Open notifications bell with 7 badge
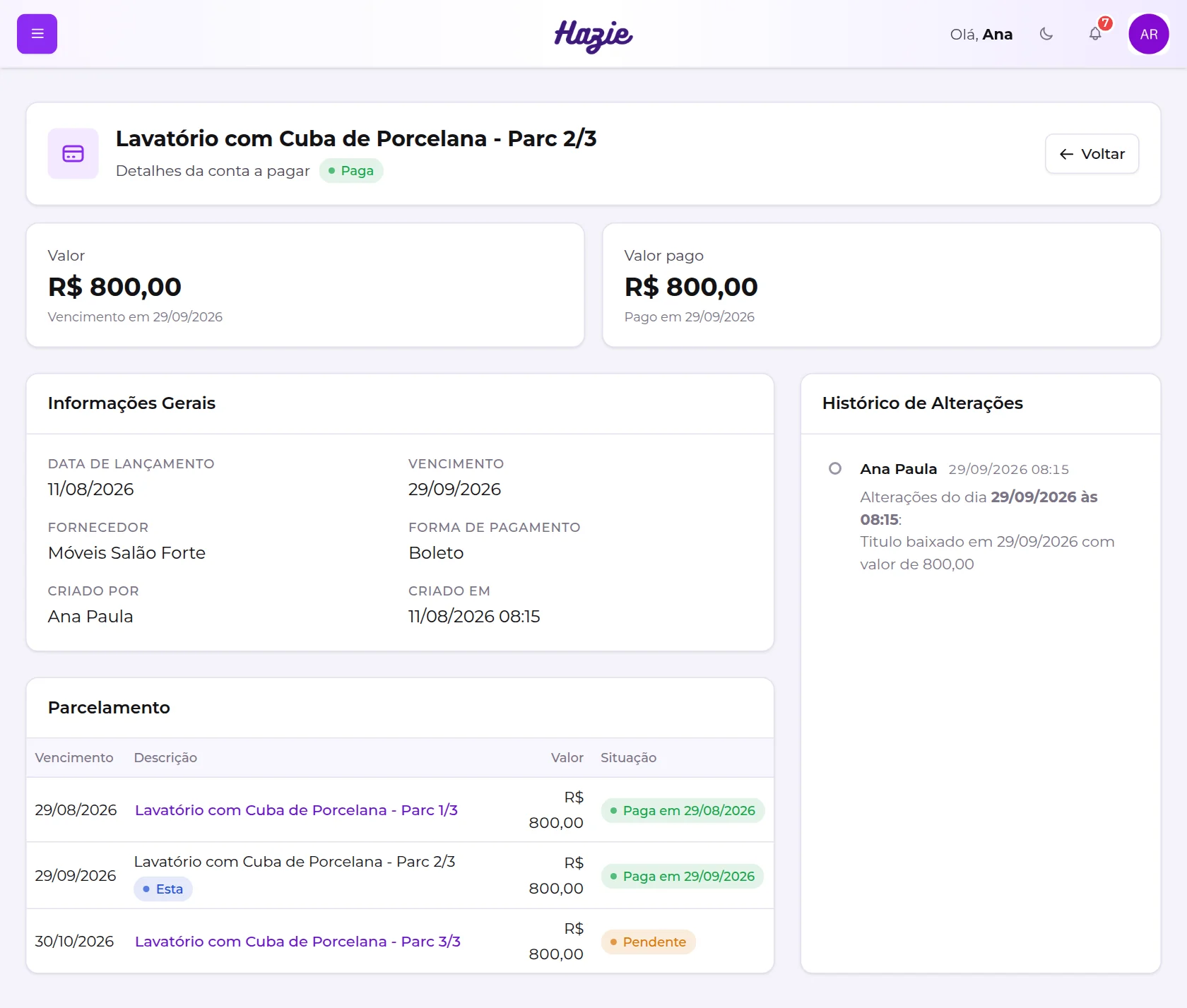Screen dimensions: 1187x1008 pos(1095,34)
